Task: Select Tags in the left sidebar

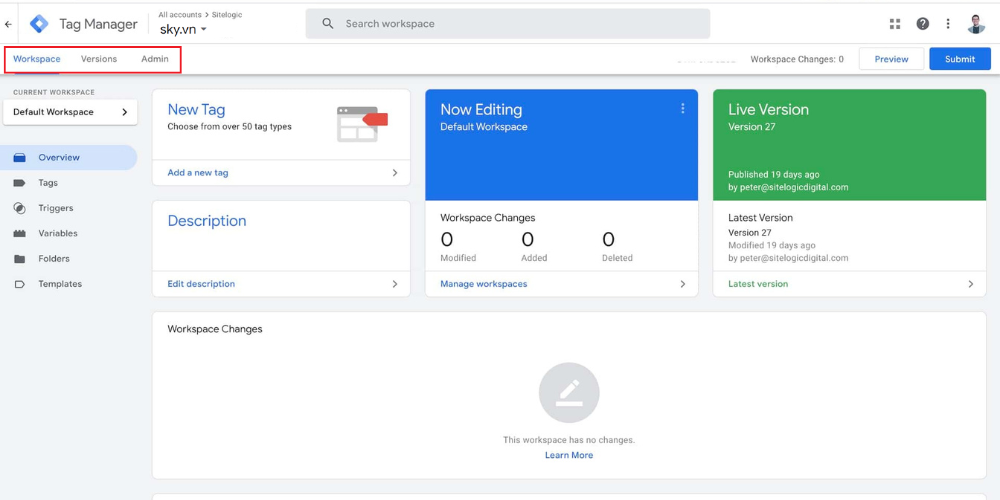Action: point(48,183)
